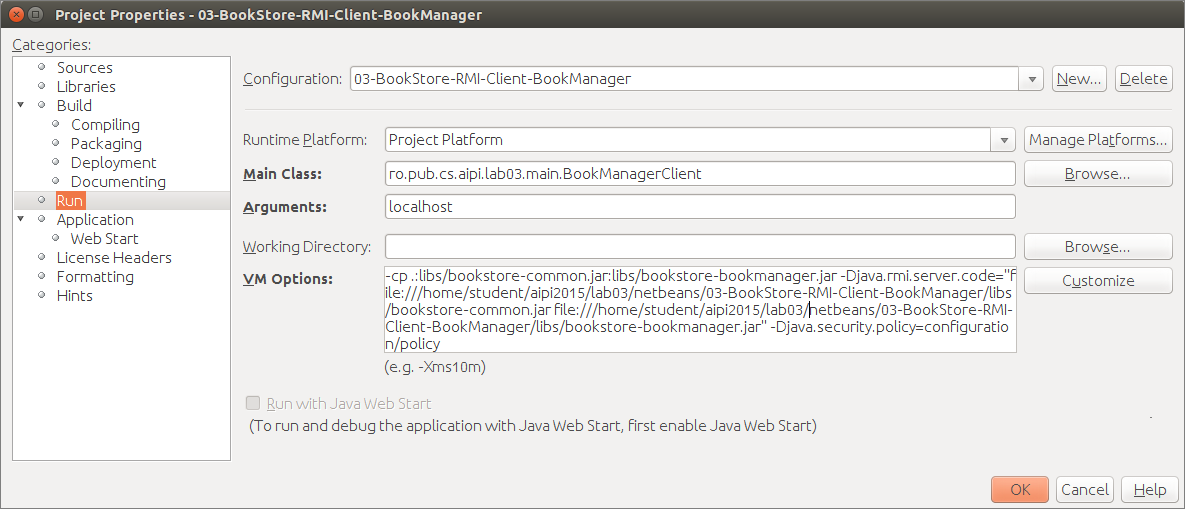1185x509 pixels.
Task: Click the "Main Class:" label
Action: click(x=283, y=174)
